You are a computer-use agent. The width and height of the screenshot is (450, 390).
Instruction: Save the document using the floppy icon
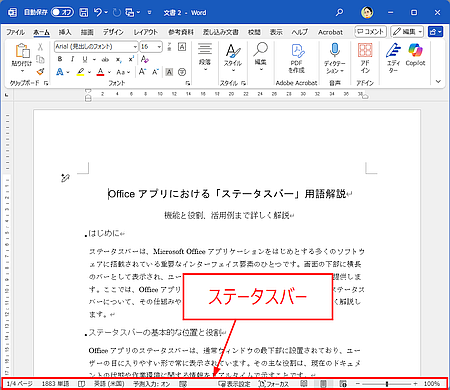coord(83,12)
